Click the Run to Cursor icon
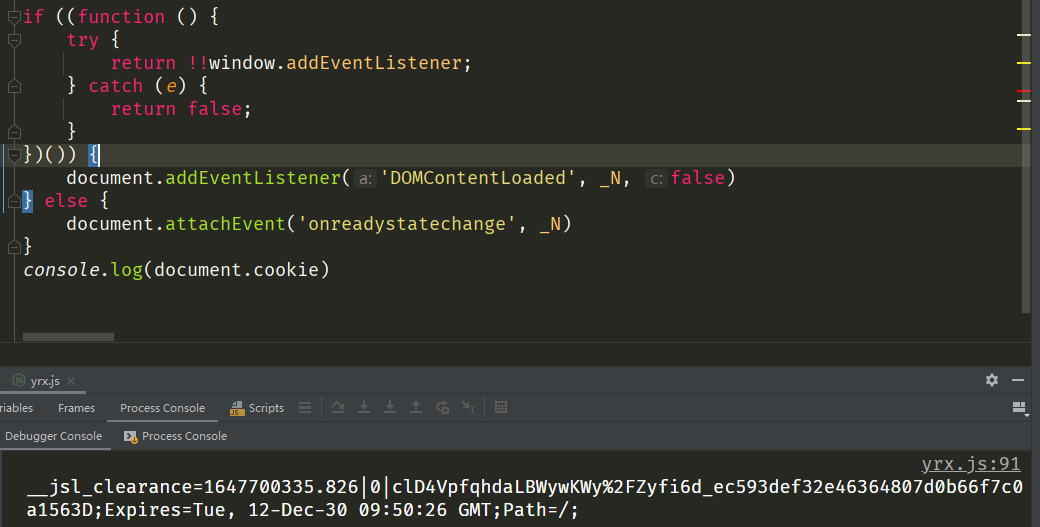The width and height of the screenshot is (1040, 527). pos(468,408)
